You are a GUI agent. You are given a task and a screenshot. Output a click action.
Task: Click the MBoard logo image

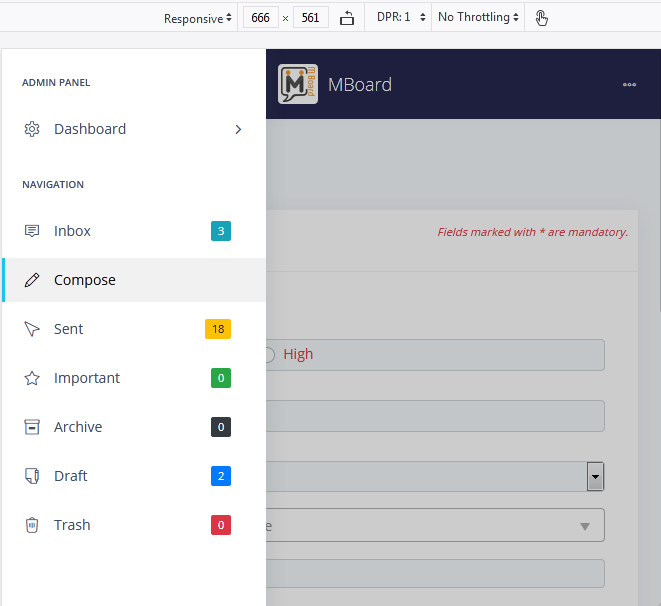click(x=298, y=85)
